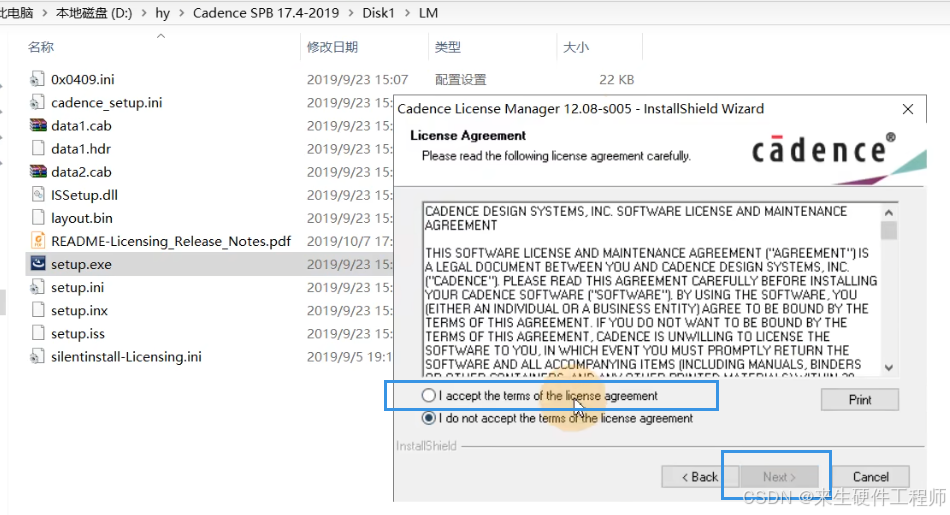Open Cadence SPB 17.4-2019 breadcrumb
The width and height of the screenshot is (950, 515).
pos(266,13)
